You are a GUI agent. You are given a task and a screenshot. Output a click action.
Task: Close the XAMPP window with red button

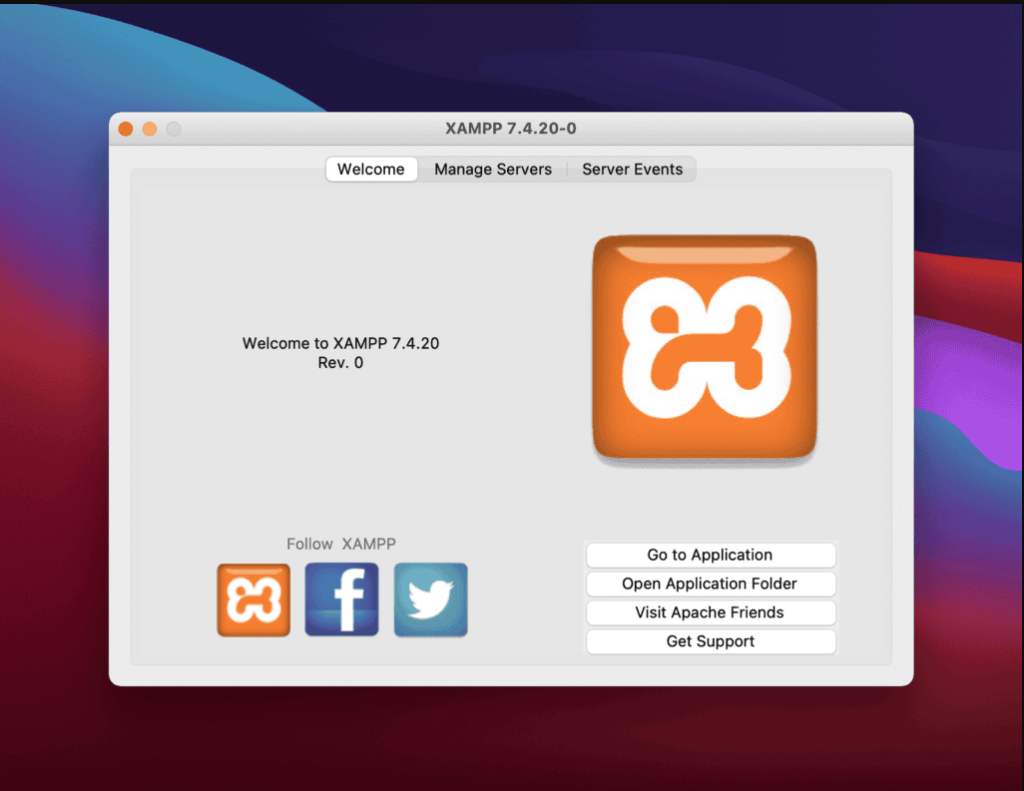coord(126,129)
